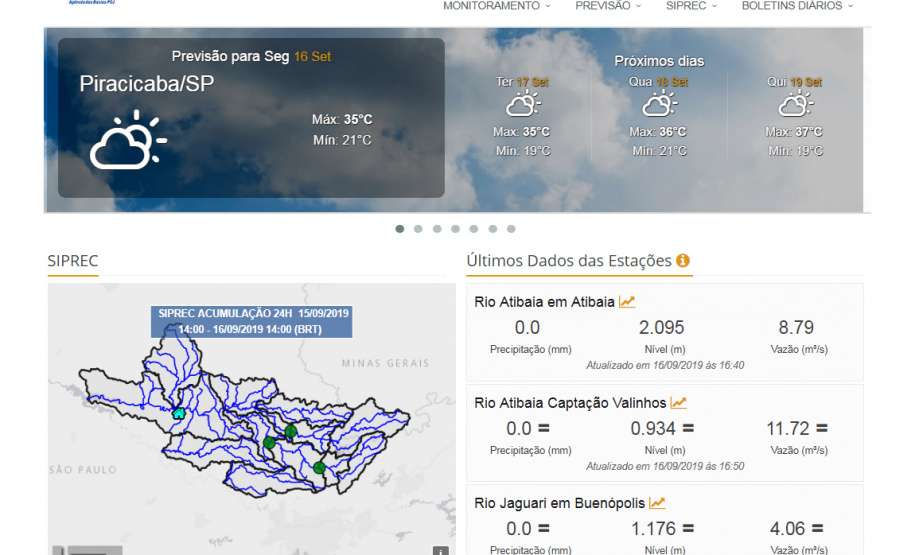The image size is (915, 555).
Task: Click the southernmost green station marker on map
Action: 319,467
